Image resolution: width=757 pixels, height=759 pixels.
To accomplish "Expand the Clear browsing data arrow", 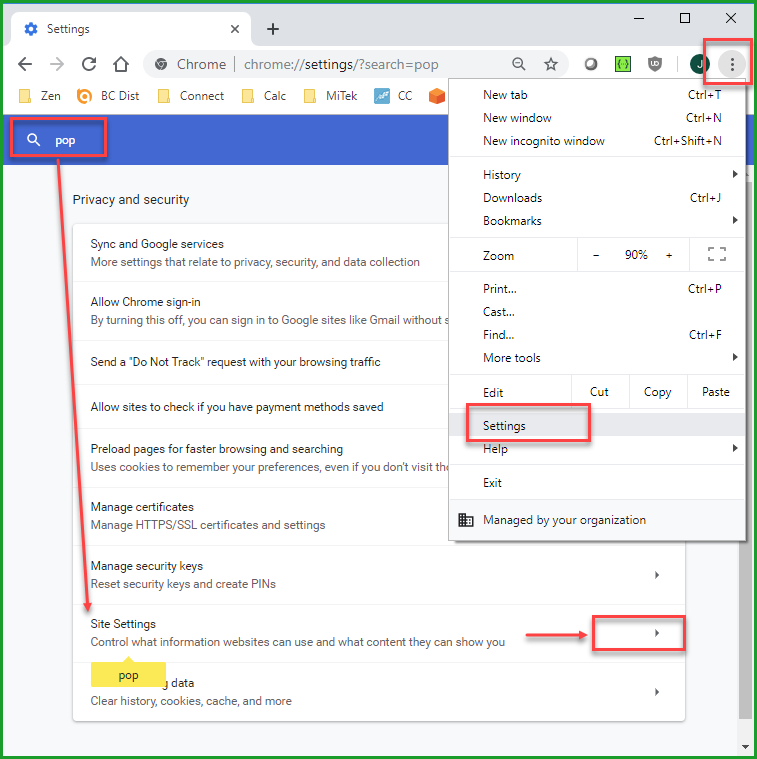I will click(x=657, y=692).
